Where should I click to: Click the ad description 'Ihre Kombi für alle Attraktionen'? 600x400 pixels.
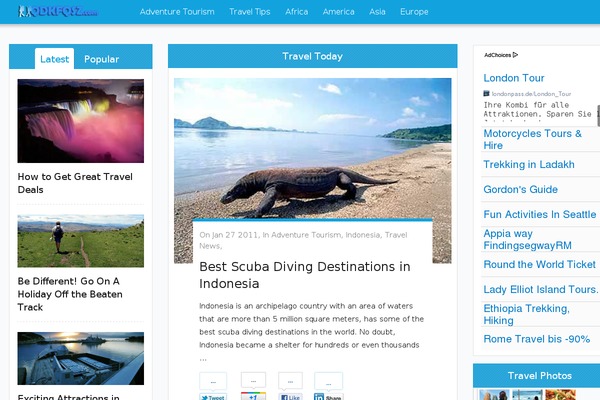[x=538, y=109]
